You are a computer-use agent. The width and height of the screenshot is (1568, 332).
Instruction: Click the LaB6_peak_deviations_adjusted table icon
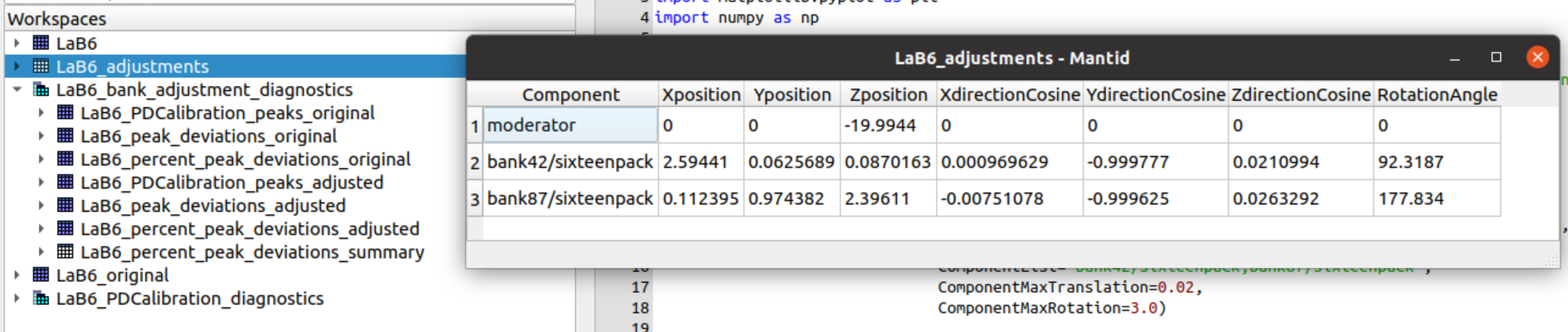point(65,206)
